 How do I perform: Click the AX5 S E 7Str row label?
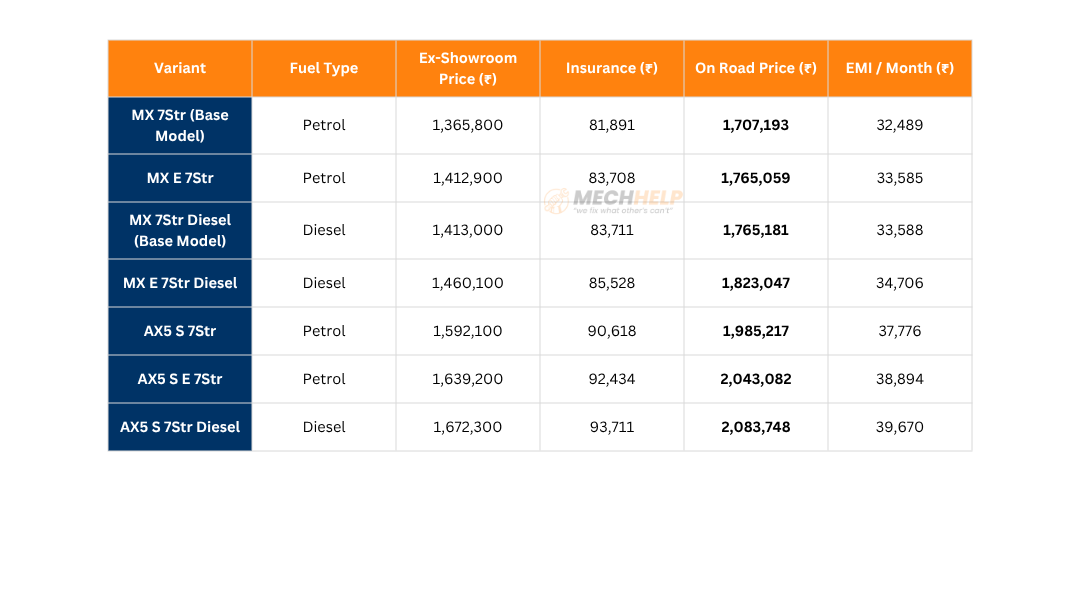[180, 379]
